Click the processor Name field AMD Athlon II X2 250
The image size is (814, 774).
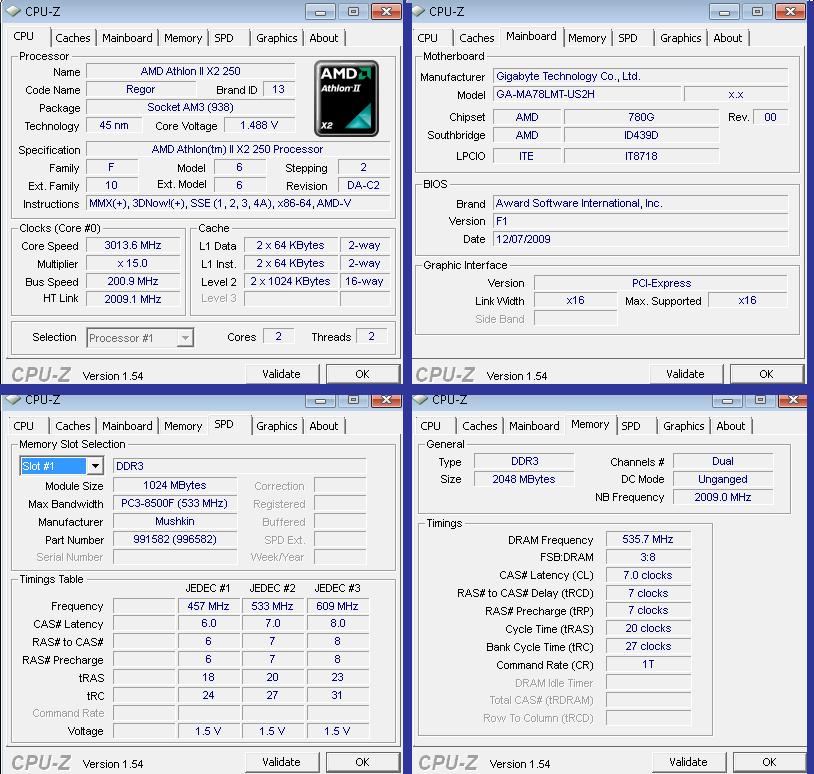coord(191,71)
